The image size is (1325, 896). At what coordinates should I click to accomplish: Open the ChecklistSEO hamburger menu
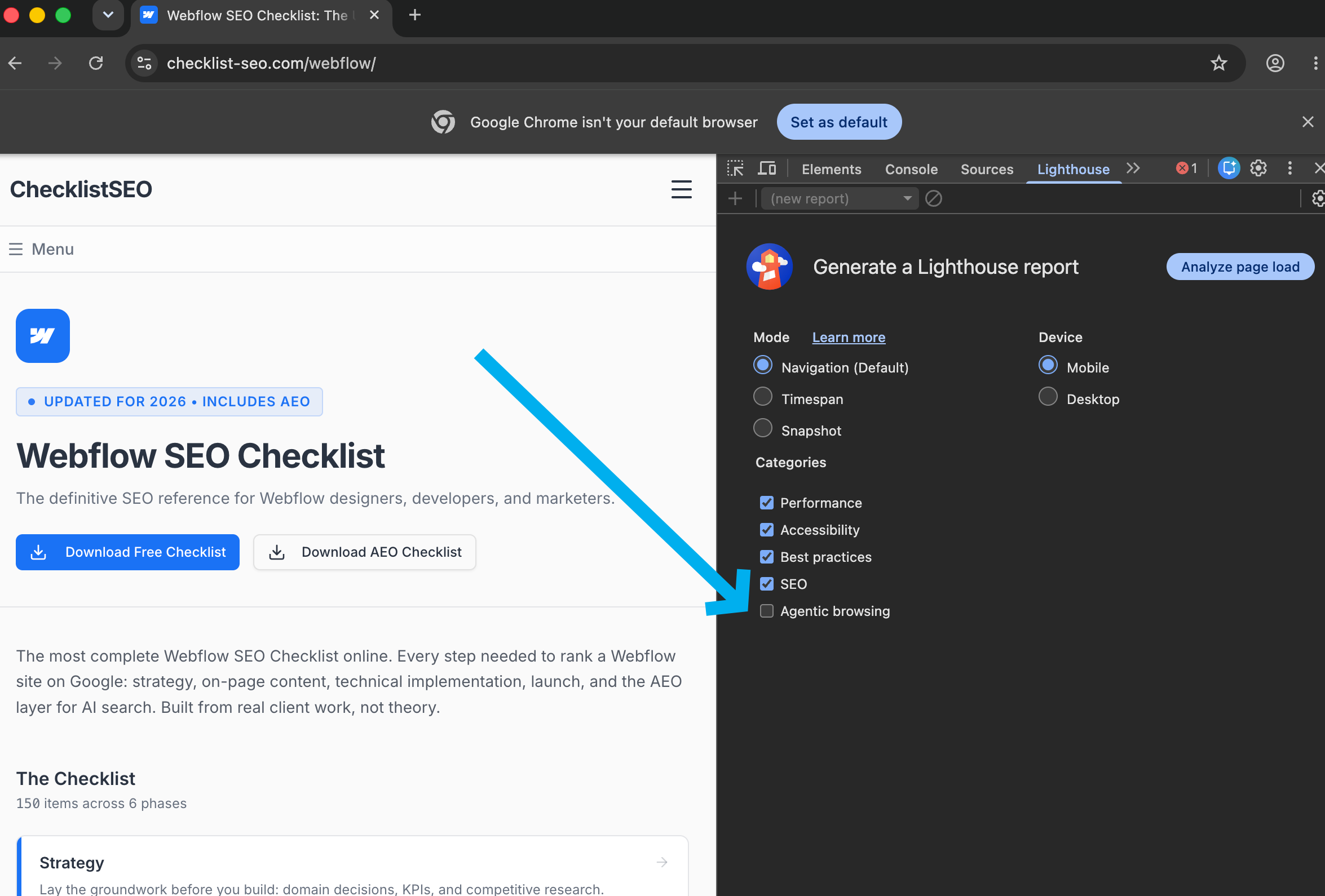point(681,189)
